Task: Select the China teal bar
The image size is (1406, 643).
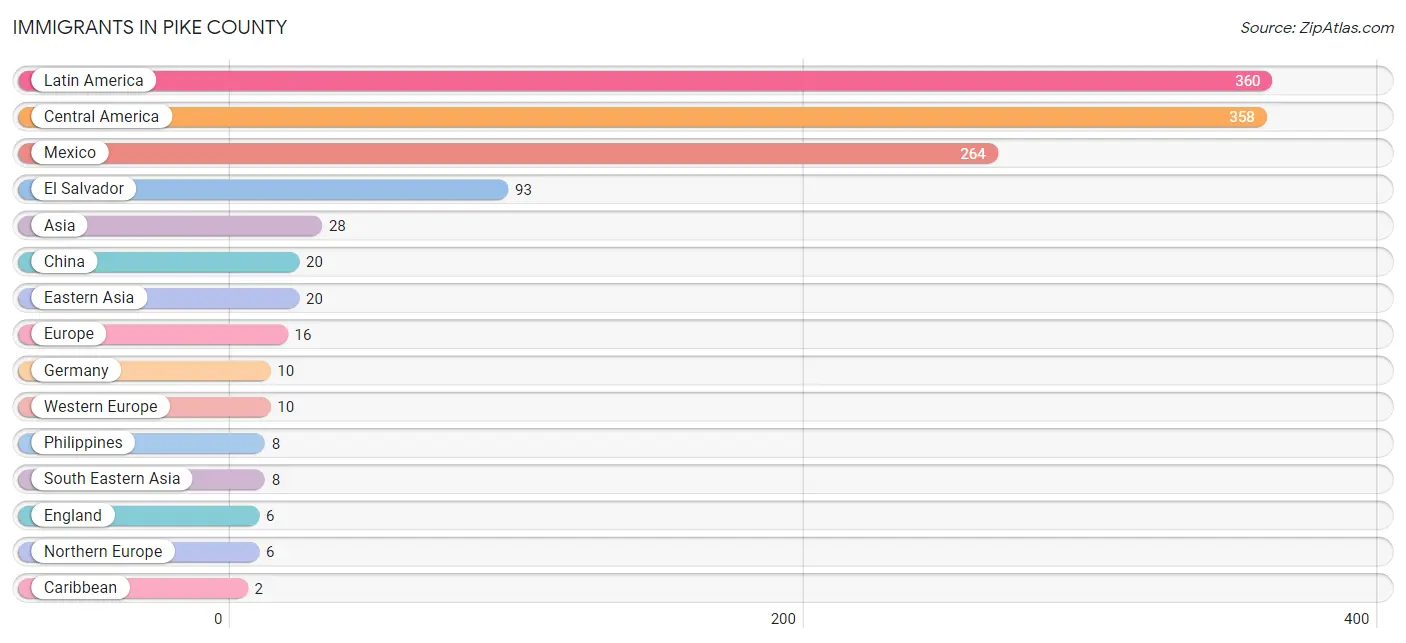Action: pos(159,262)
